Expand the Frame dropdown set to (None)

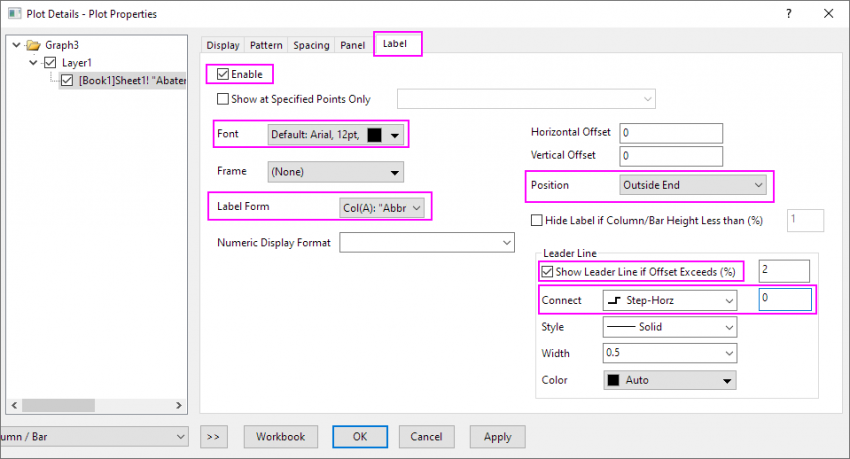coord(335,171)
